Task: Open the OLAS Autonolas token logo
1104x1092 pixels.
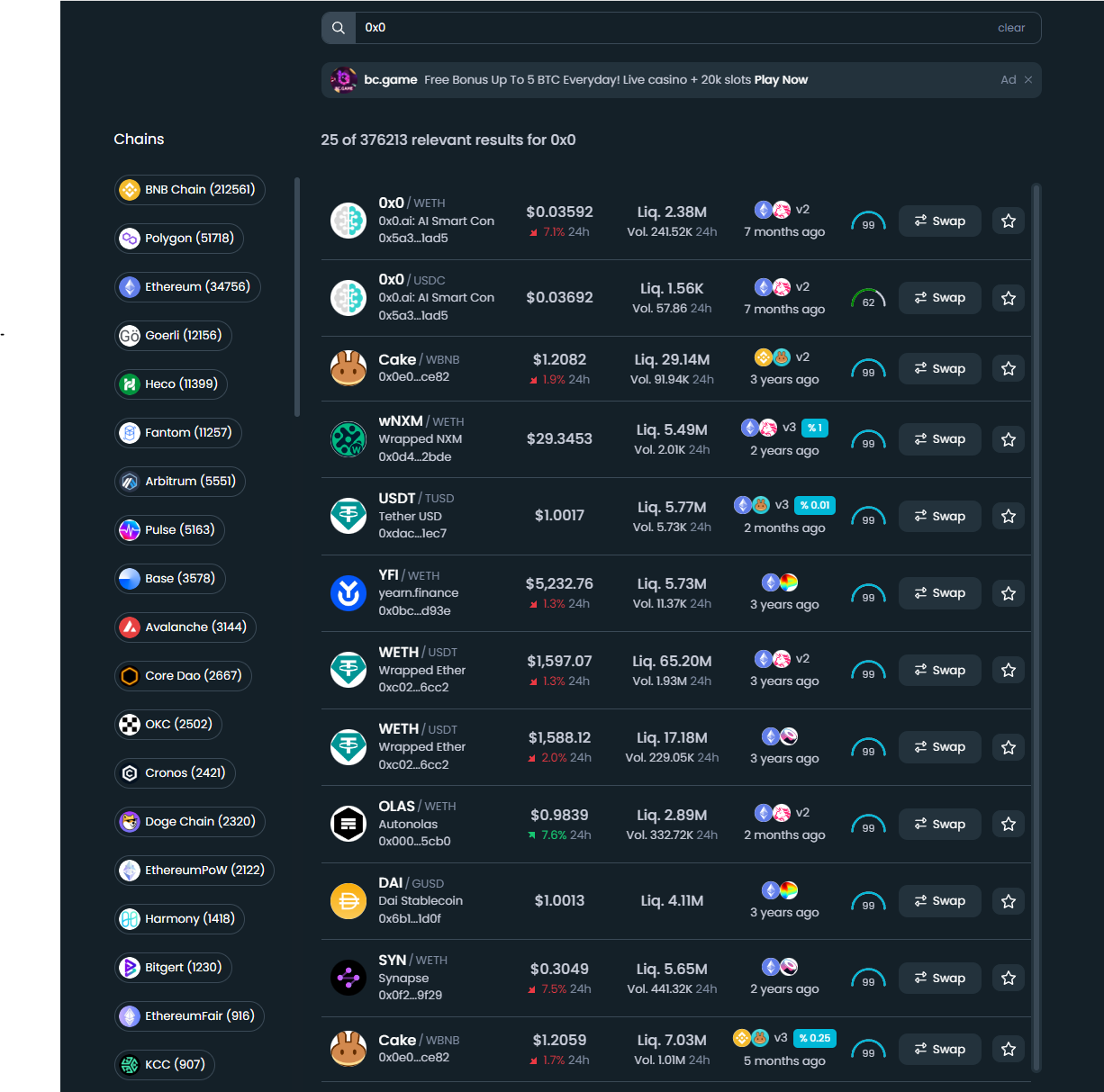Action: coord(348,824)
